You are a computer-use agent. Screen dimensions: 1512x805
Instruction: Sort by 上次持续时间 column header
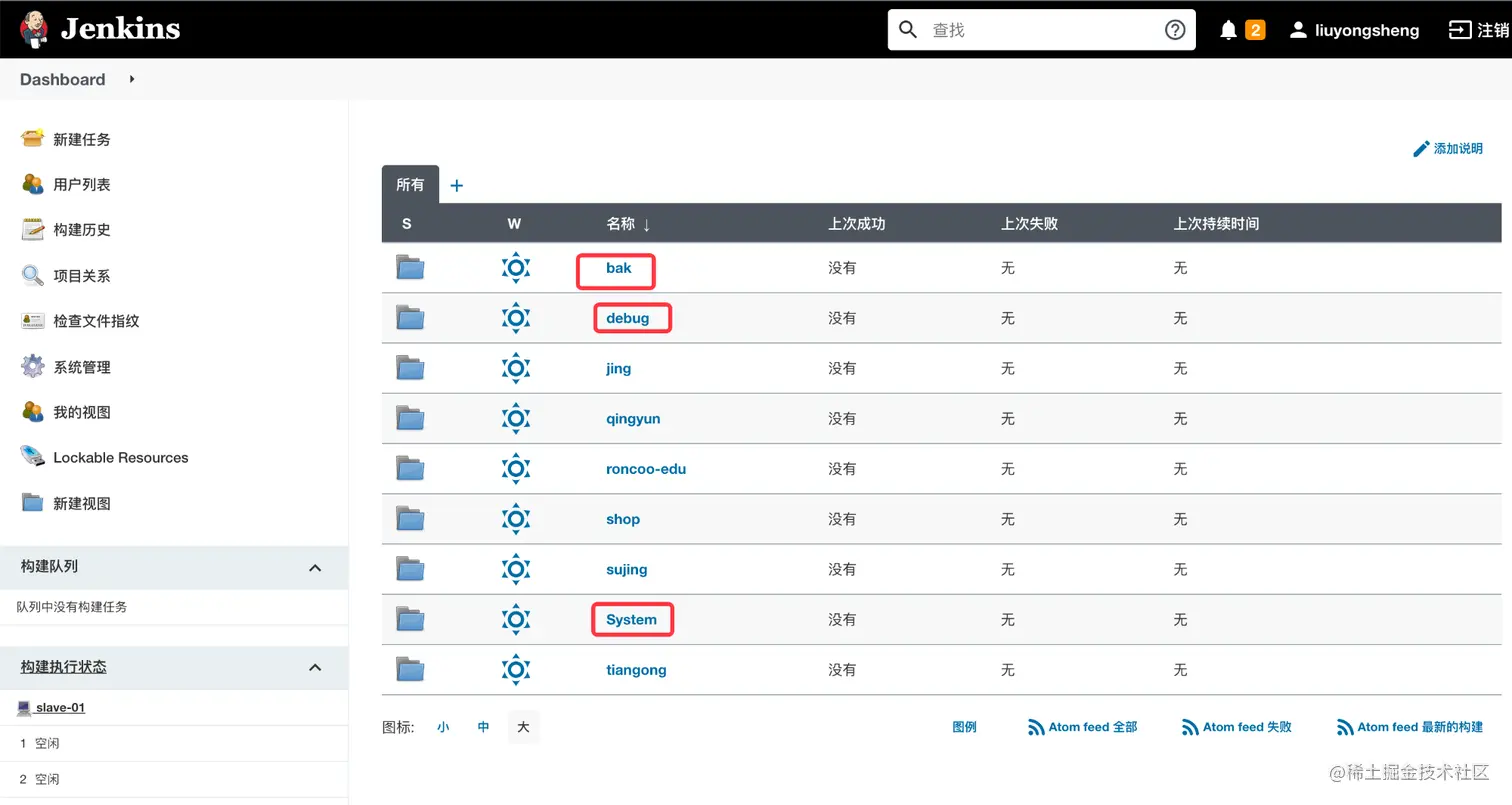(1216, 224)
